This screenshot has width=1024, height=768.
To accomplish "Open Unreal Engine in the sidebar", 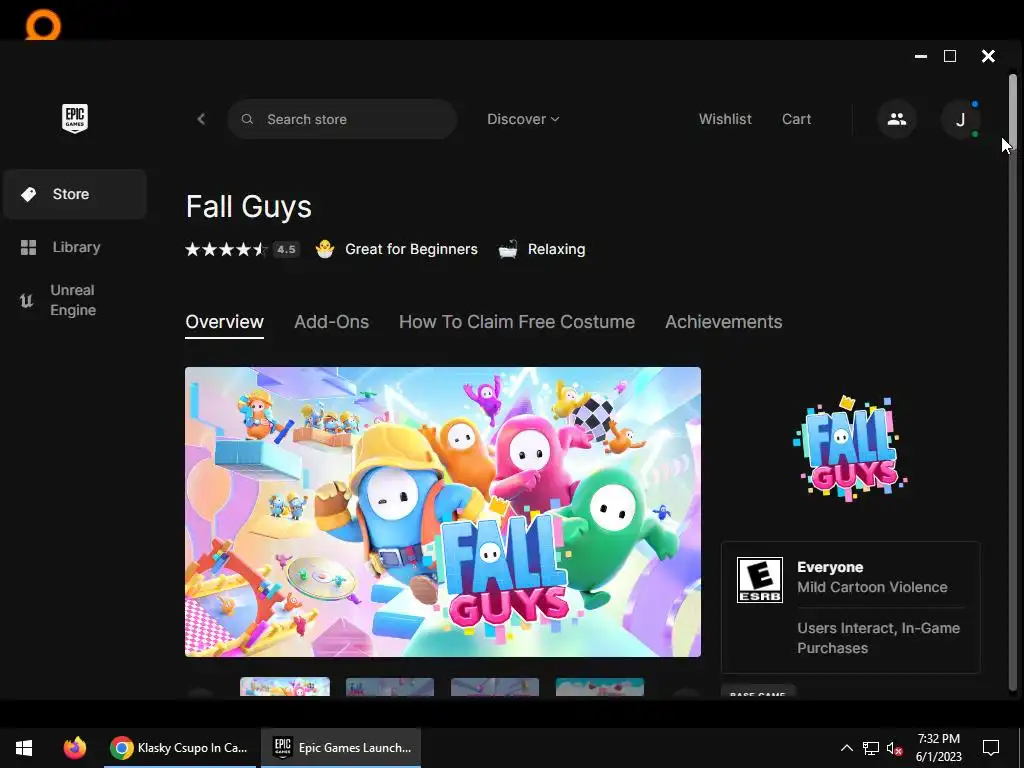I will click(75, 300).
